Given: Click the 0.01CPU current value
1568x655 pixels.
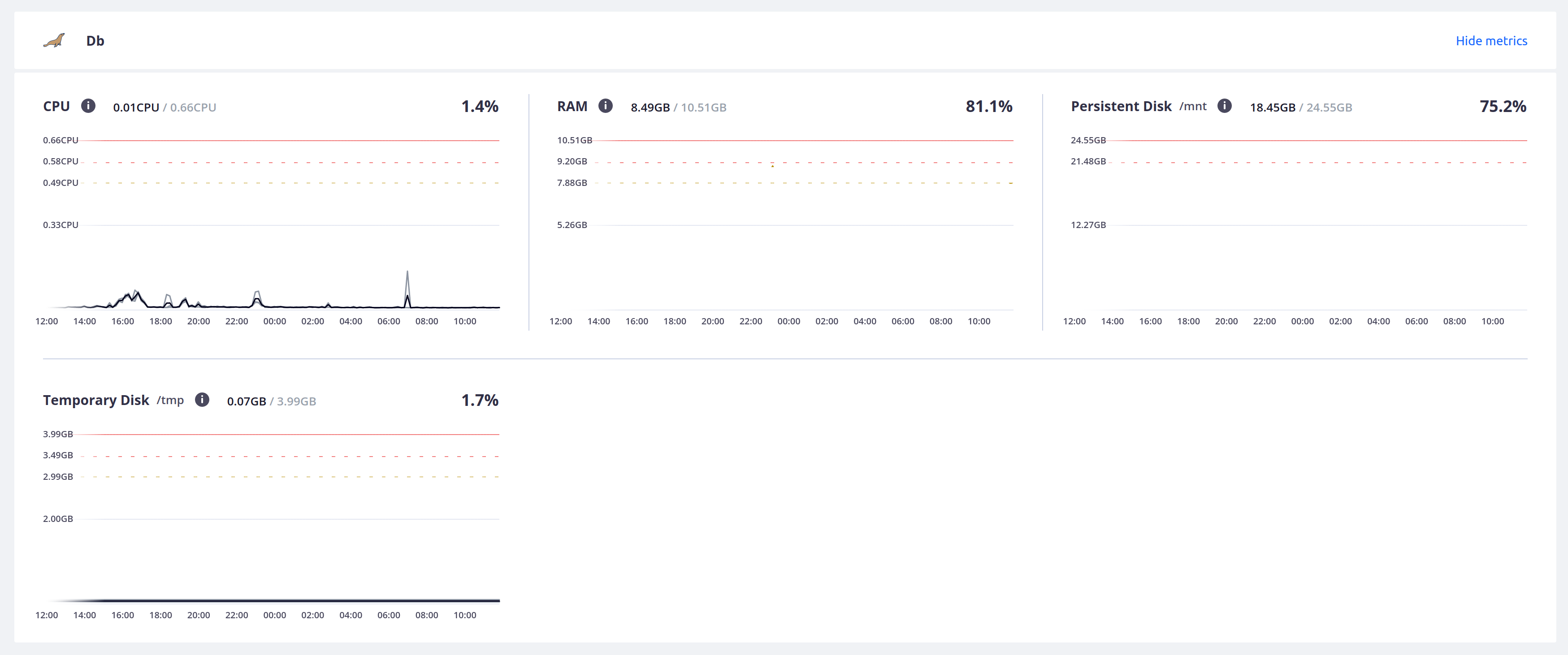Looking at the screenshot, I should (x=136, y=108).
